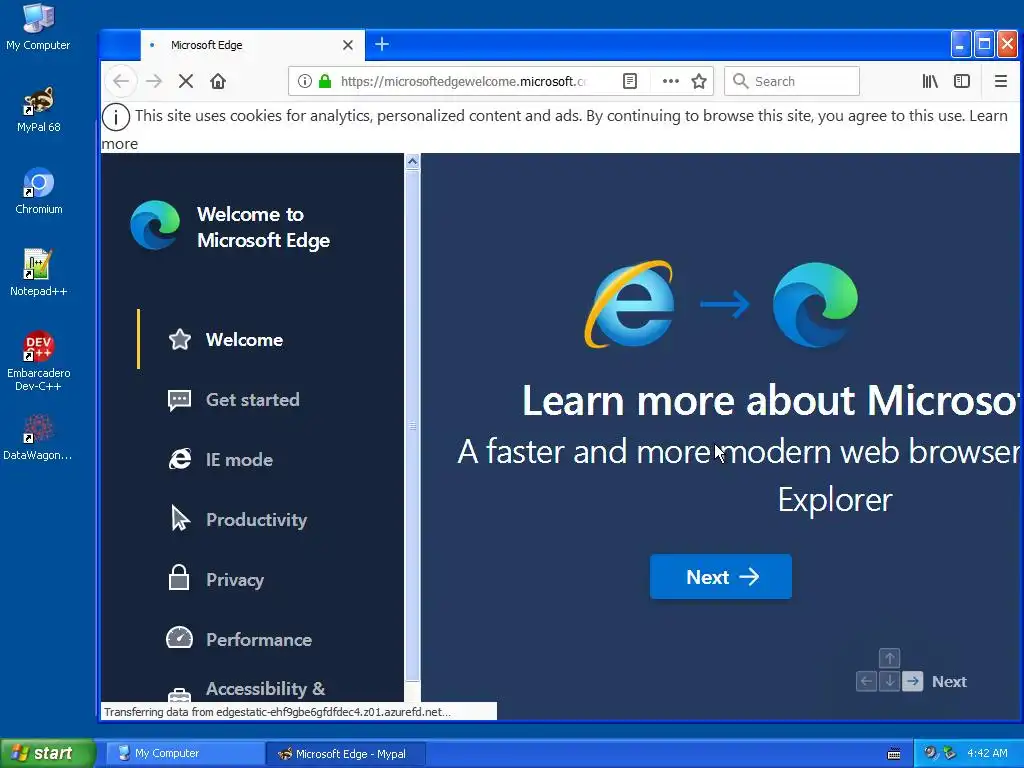Image resolution: width=1024 pixels, height=768 pixels.
Task: Click the large Internet Explorer logo
Action: [630, 304]
